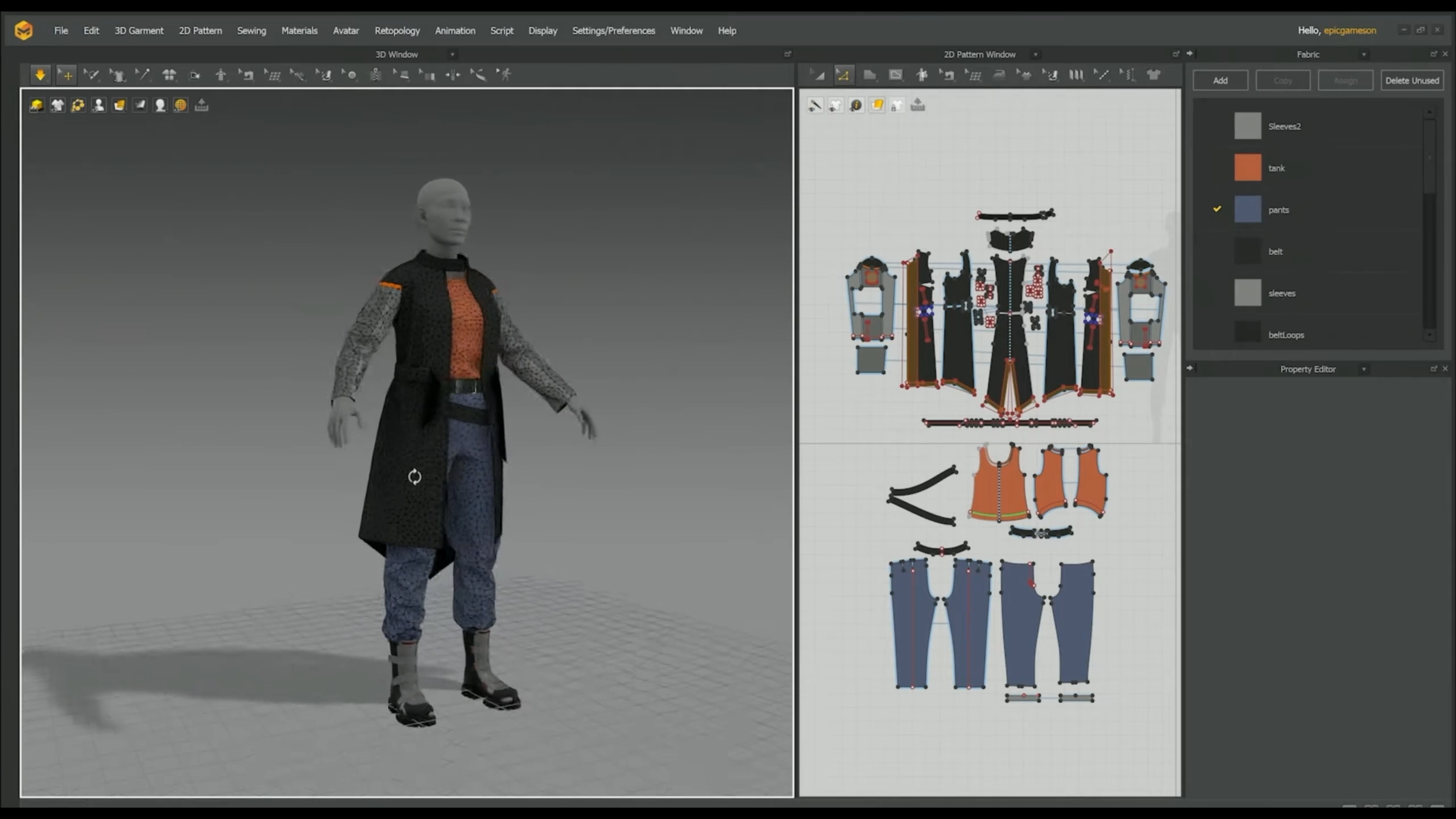Select the walking avatar tool in 3D toolbar
The width and height of the screenshot is (1456, 819).
pos(504,75)
